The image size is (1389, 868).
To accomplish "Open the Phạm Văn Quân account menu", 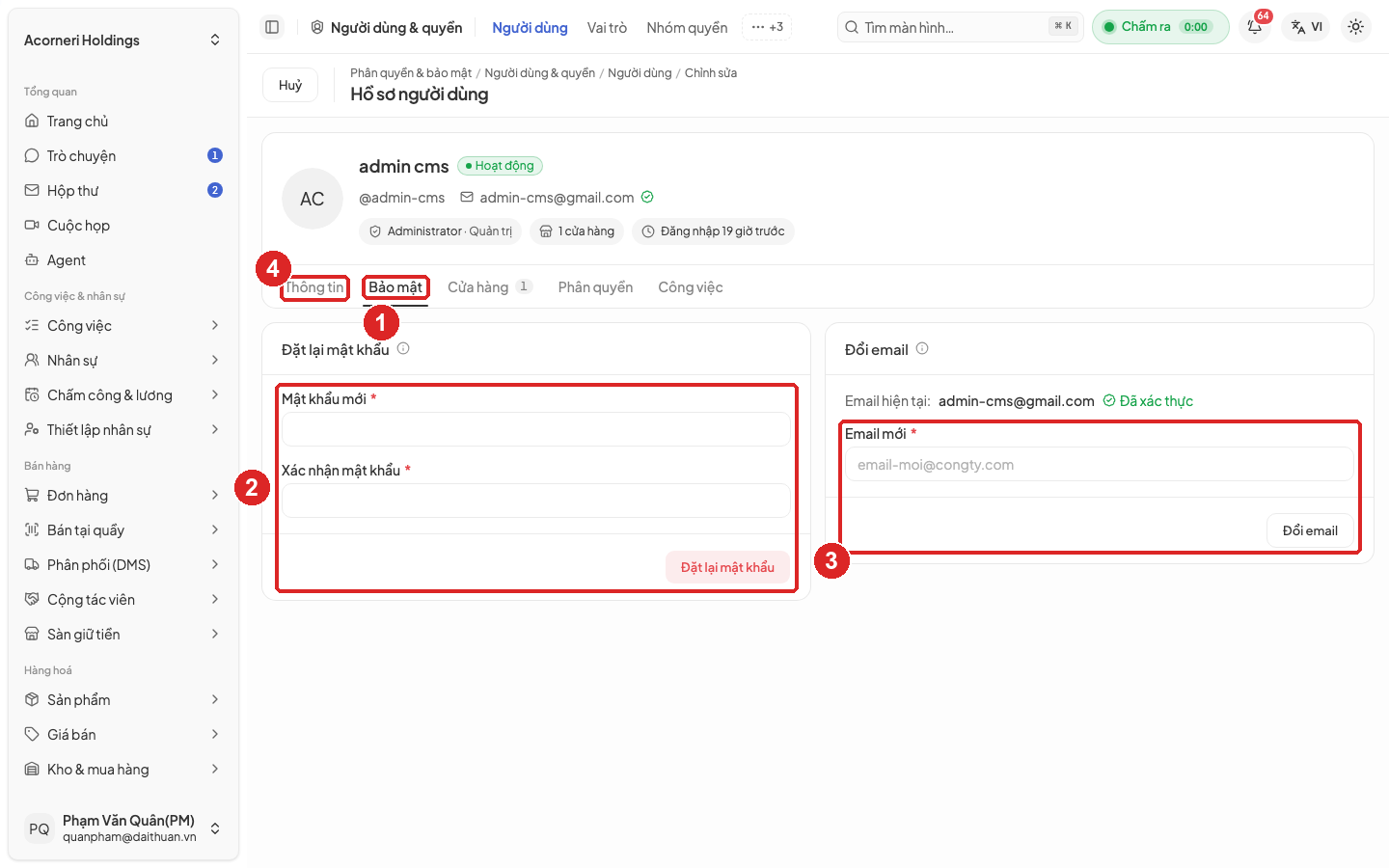I will click(123, 828).
